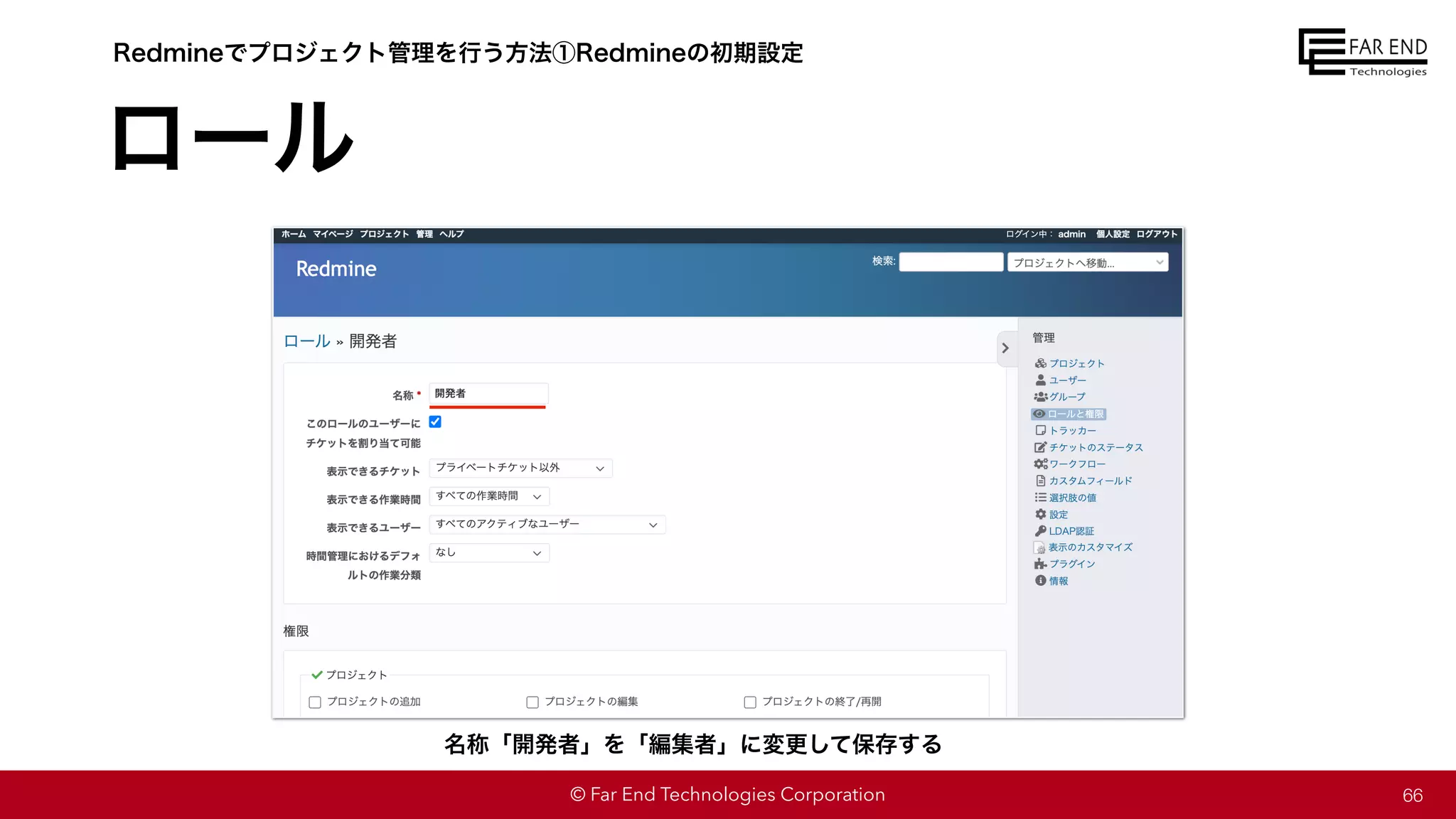Click the トラッカー icon in sidebar
This screenshot has height=819, width=1456.
tap(1040, 430)
